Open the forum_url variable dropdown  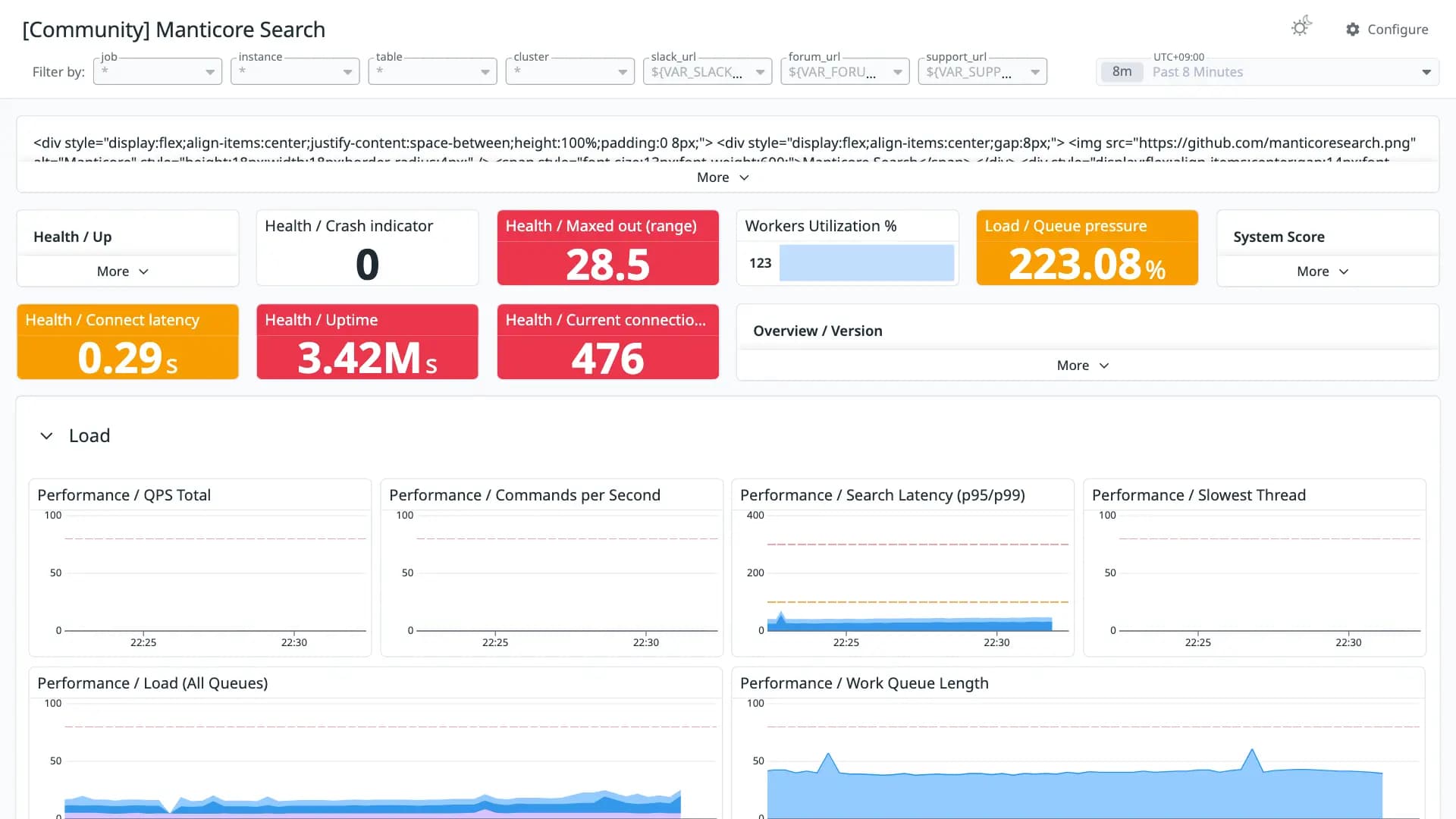tap(845, 71)
